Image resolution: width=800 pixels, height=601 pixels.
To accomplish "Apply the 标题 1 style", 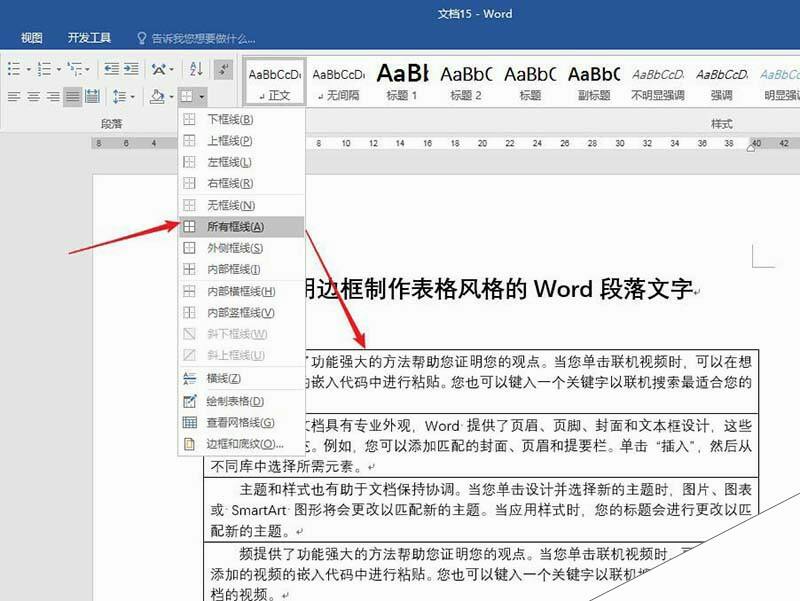I will click(402, 82).
